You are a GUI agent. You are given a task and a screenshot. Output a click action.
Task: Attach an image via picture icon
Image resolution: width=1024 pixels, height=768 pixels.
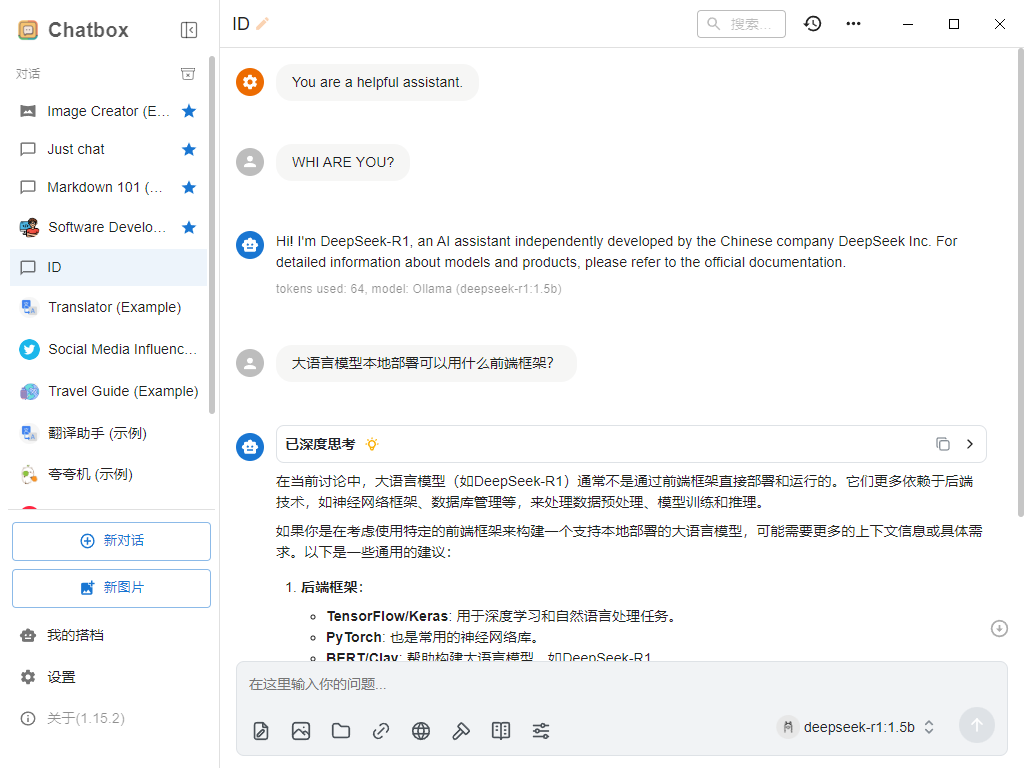click(x=301, y=731)
